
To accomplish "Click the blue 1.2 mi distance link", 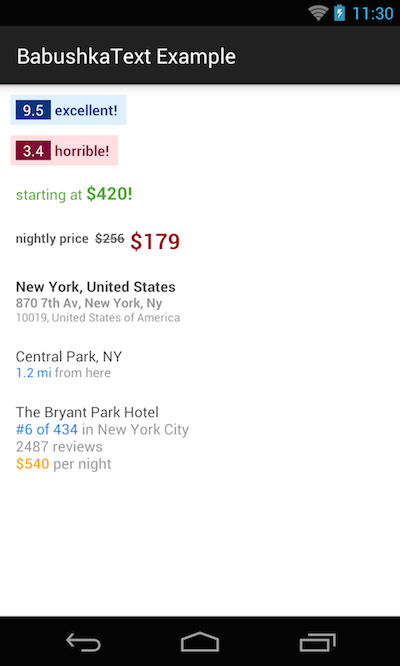I will 34,373.
